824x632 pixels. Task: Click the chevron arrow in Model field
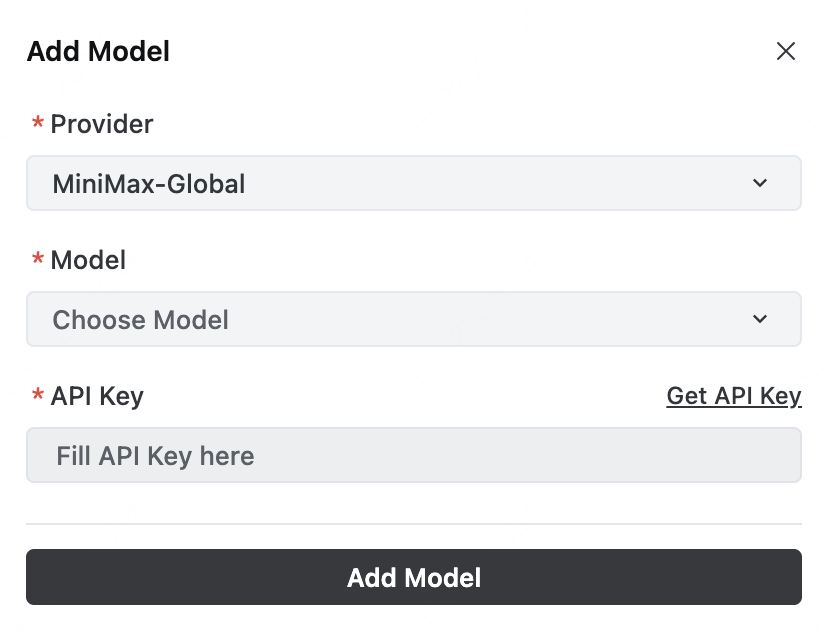coord(760,319)
